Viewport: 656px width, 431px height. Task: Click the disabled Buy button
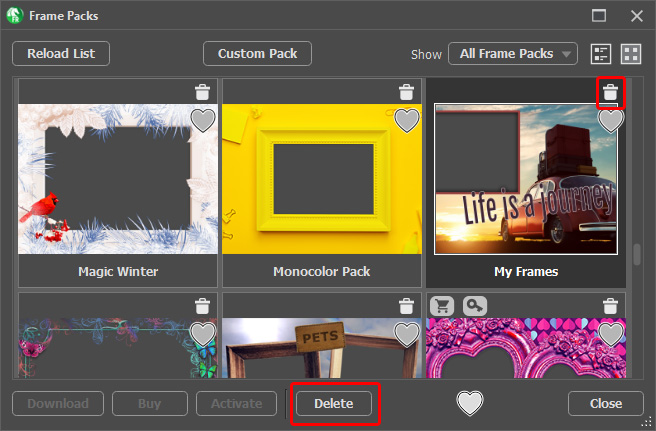tap(150, 403)
